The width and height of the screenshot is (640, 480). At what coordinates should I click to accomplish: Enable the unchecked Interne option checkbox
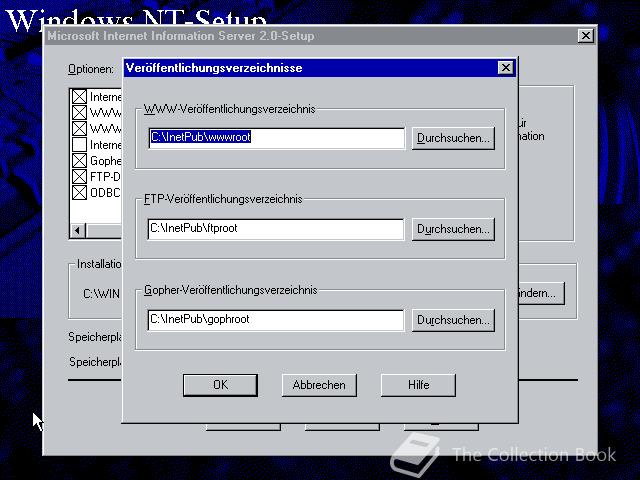[79, 144]
